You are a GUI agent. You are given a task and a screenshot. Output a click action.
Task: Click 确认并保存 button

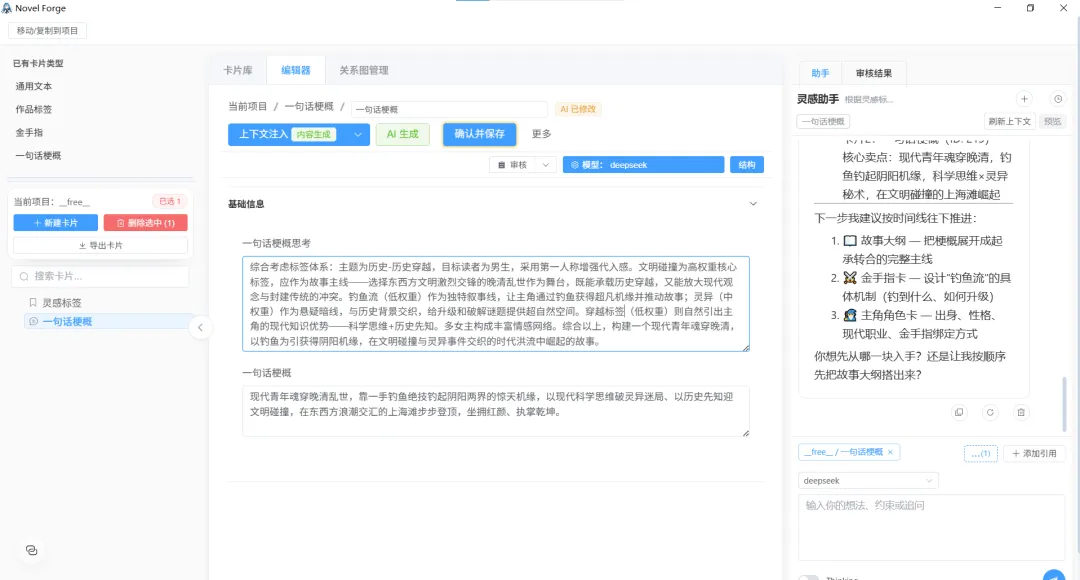pyautogui.click(x=479, y=134)
